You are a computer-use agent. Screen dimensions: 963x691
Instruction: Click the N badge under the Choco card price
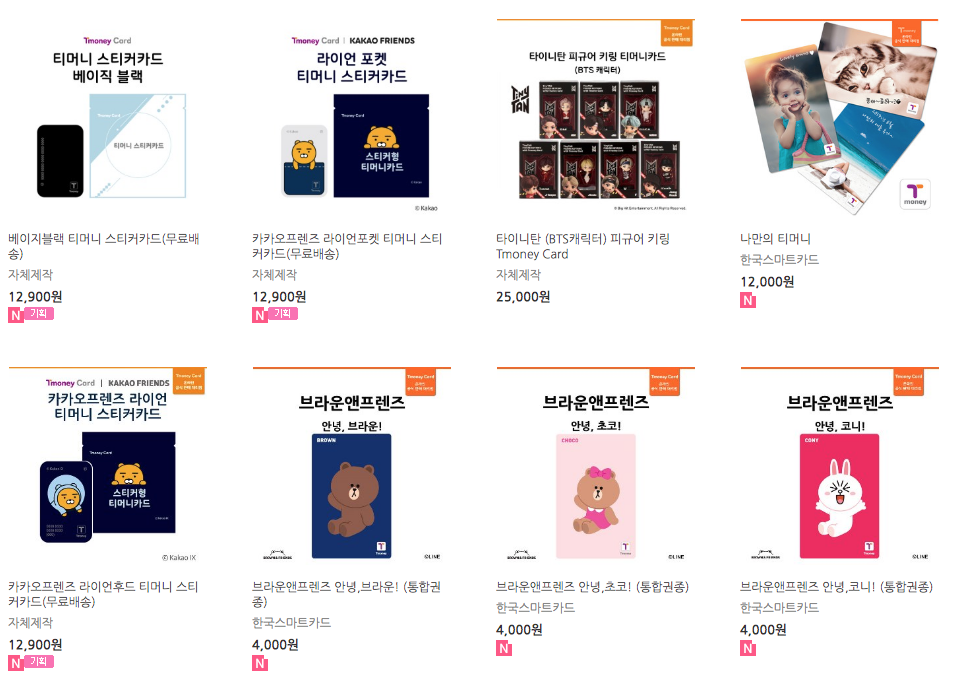pos(504,648)
